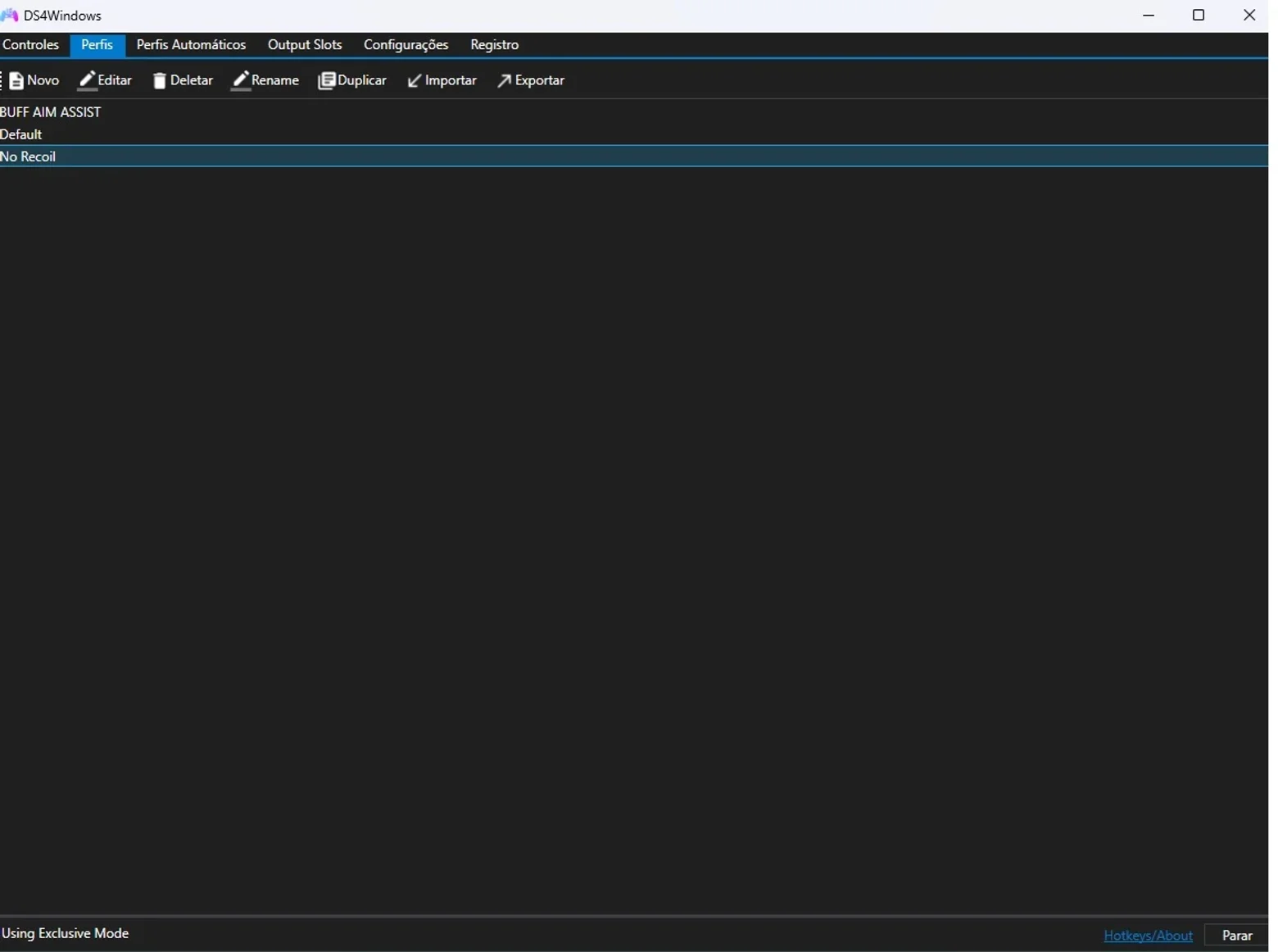Select the Default profile row
This screenshot has width=1278, height=952.
coord(634,134)
